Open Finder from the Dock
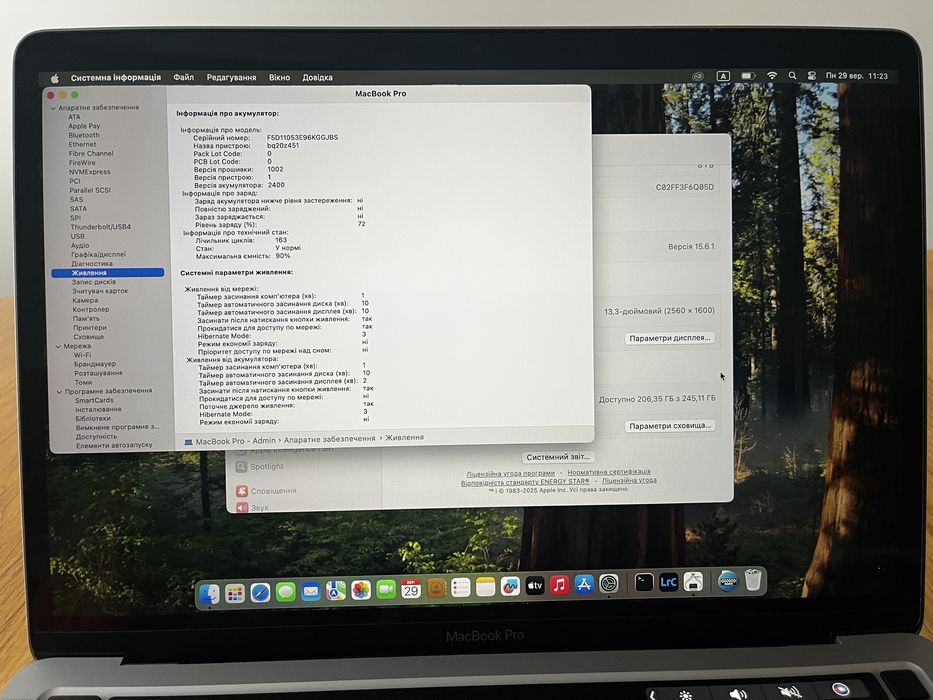Image resolution: width=933 pixels, height=700 pixels. point(209,593)
